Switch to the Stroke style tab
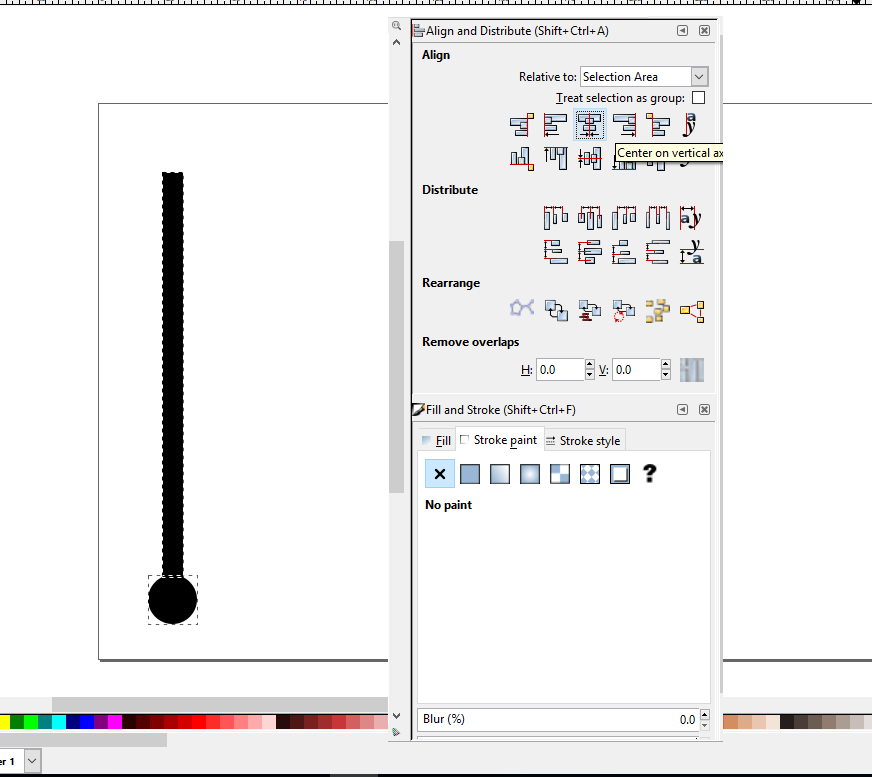 (583, 441)
